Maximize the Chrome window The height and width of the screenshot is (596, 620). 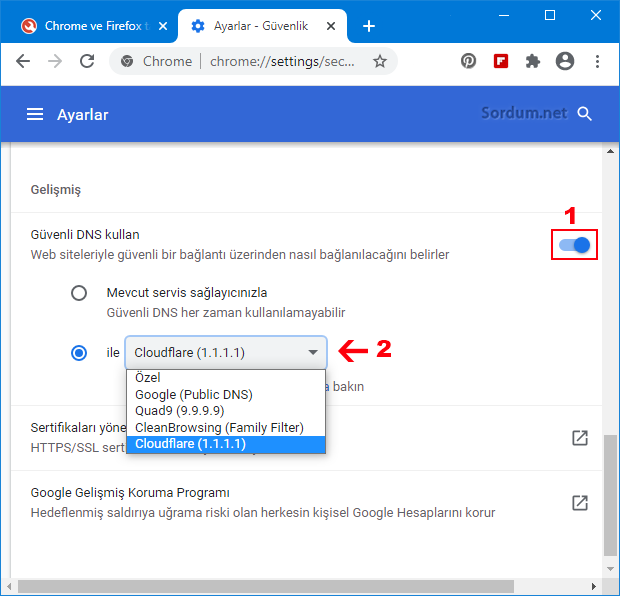550,15
